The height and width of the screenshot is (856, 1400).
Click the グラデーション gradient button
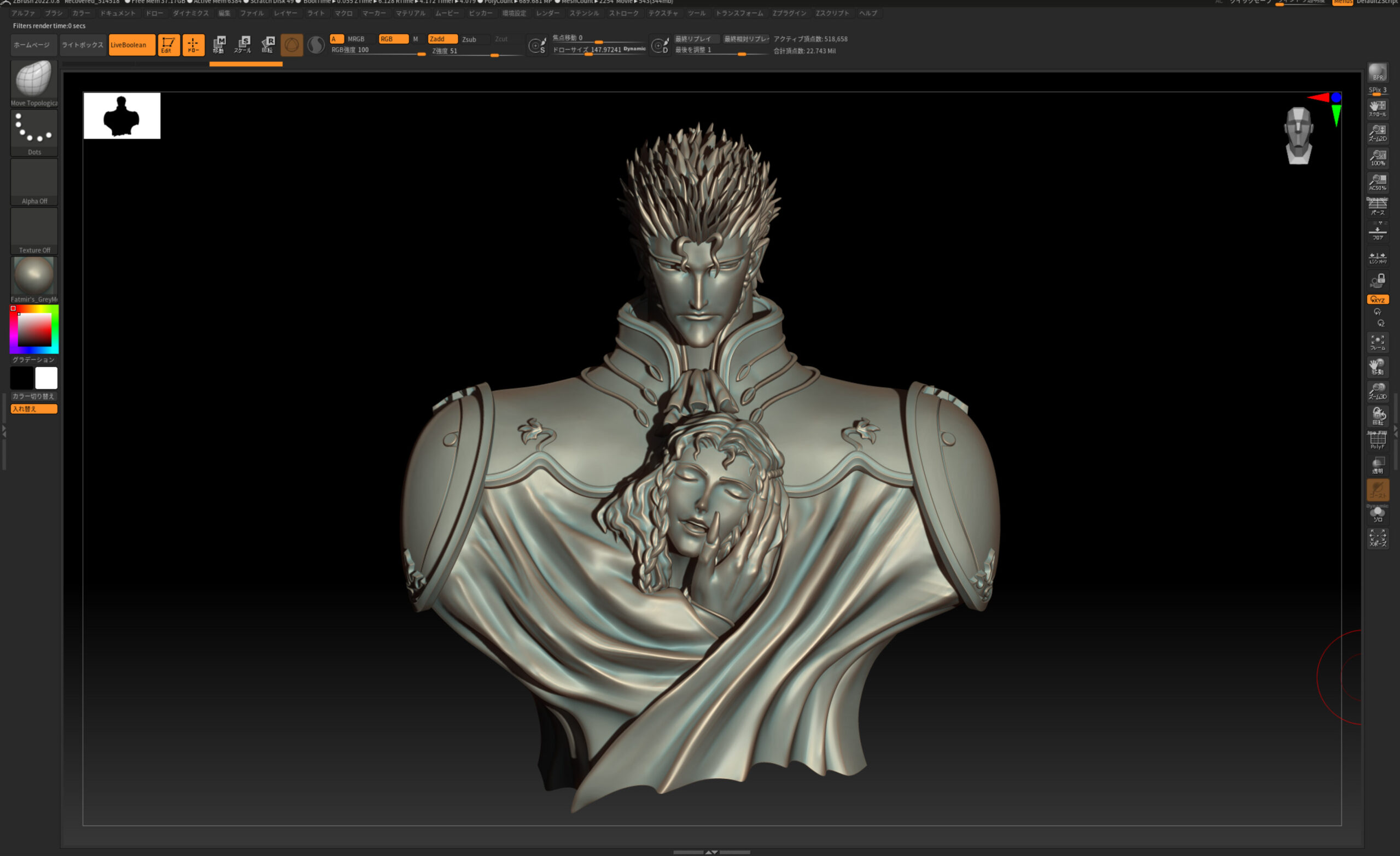coord(34,360)
